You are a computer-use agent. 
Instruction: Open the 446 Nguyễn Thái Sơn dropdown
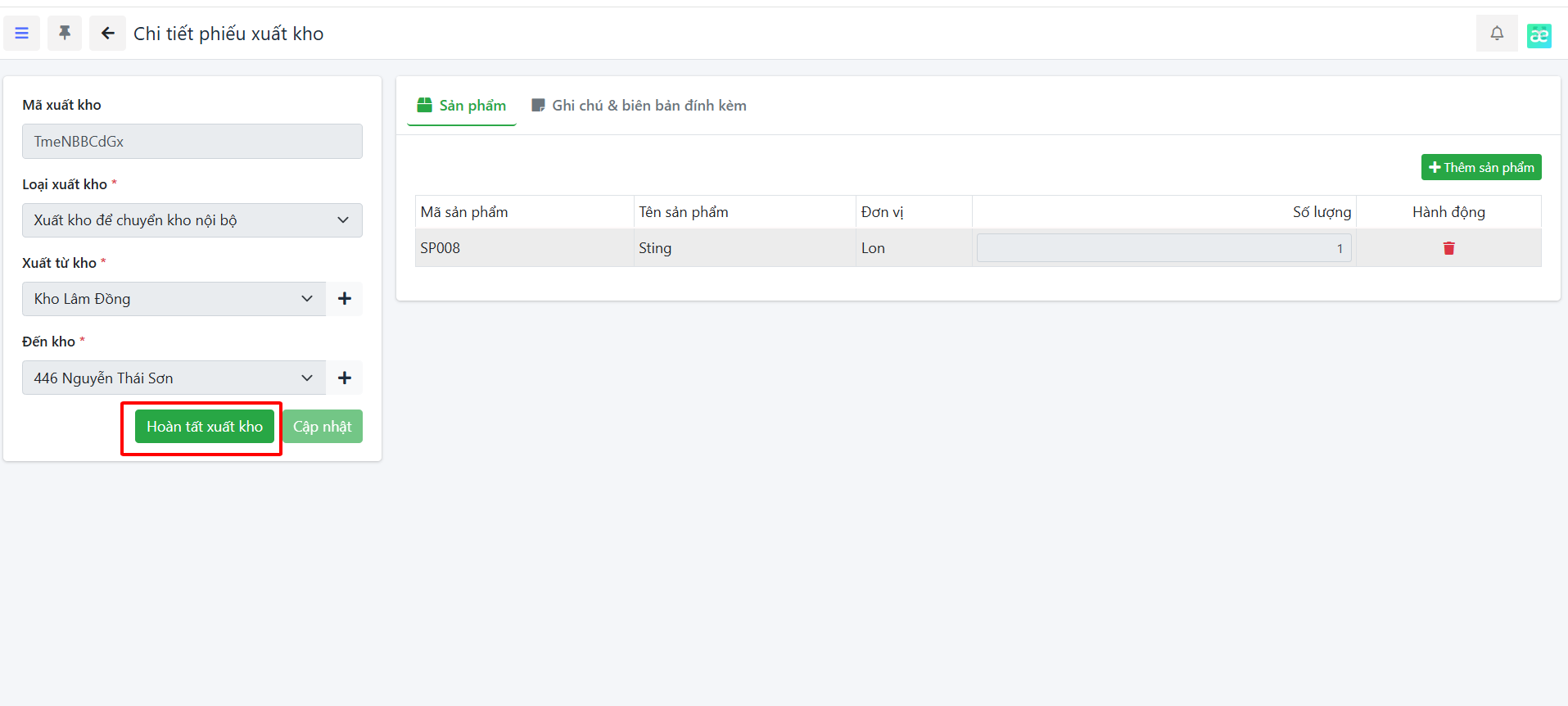click(x=174, y=378)
